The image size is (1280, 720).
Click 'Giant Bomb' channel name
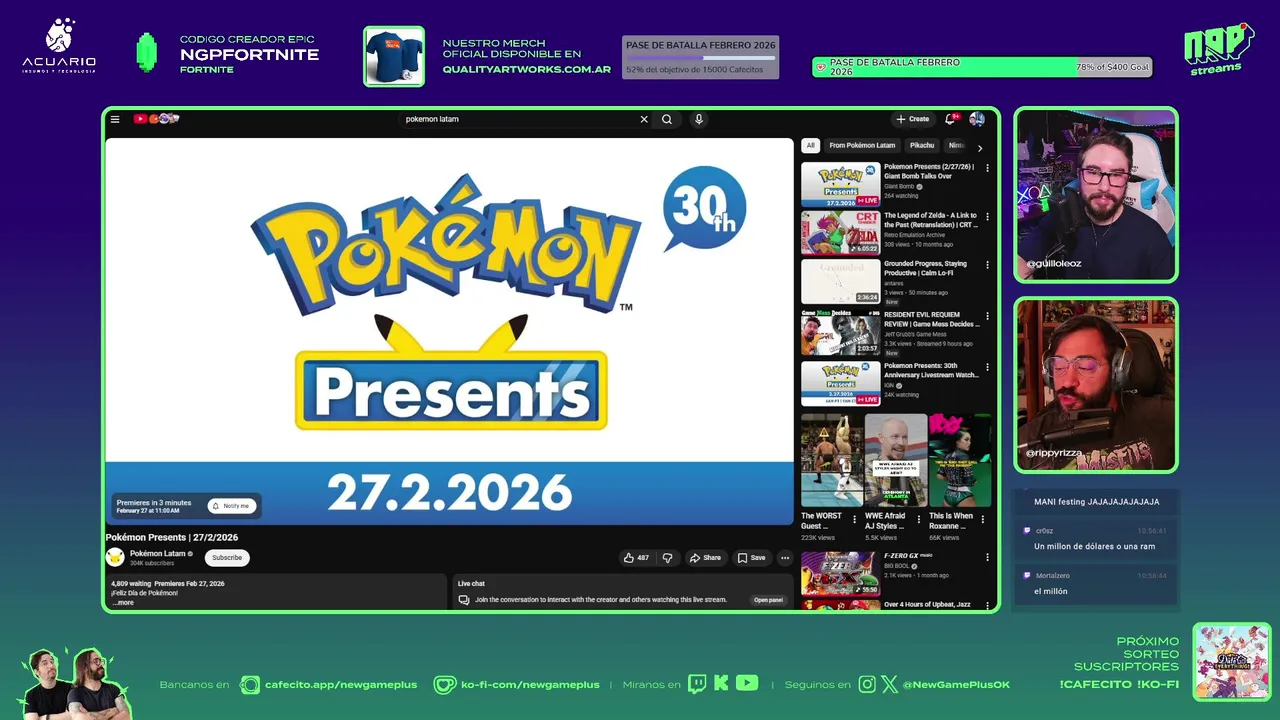click(899, 187)
